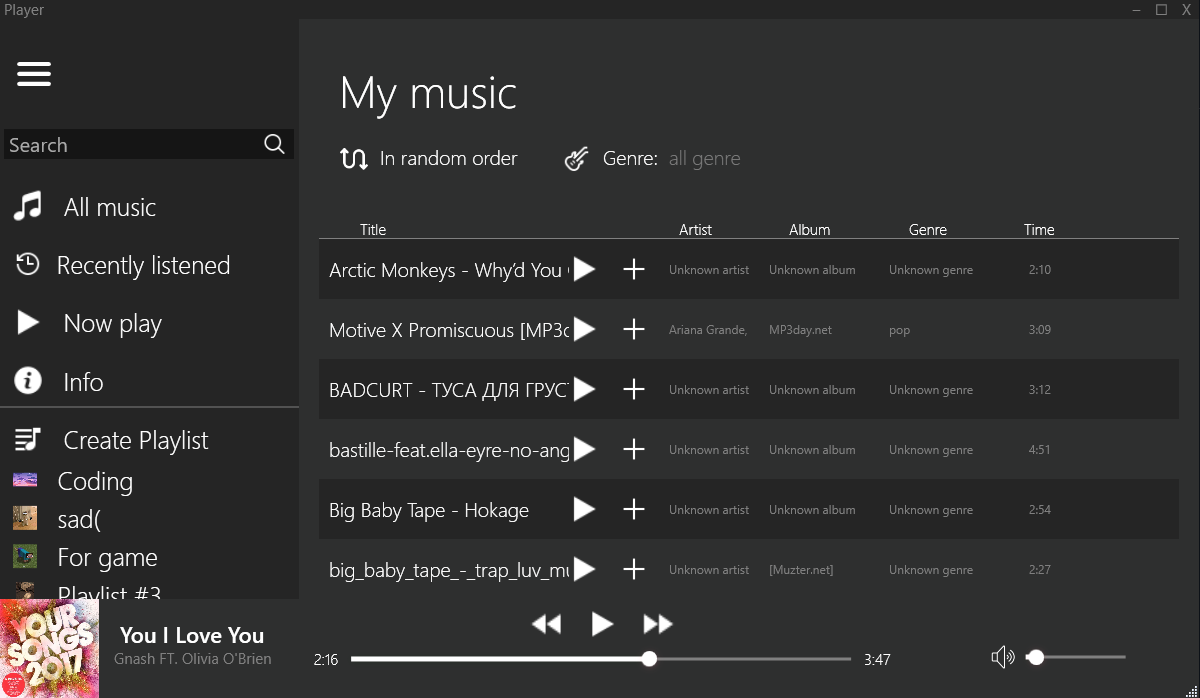Open the 'all genre' filter dropdown

(704, 158)
